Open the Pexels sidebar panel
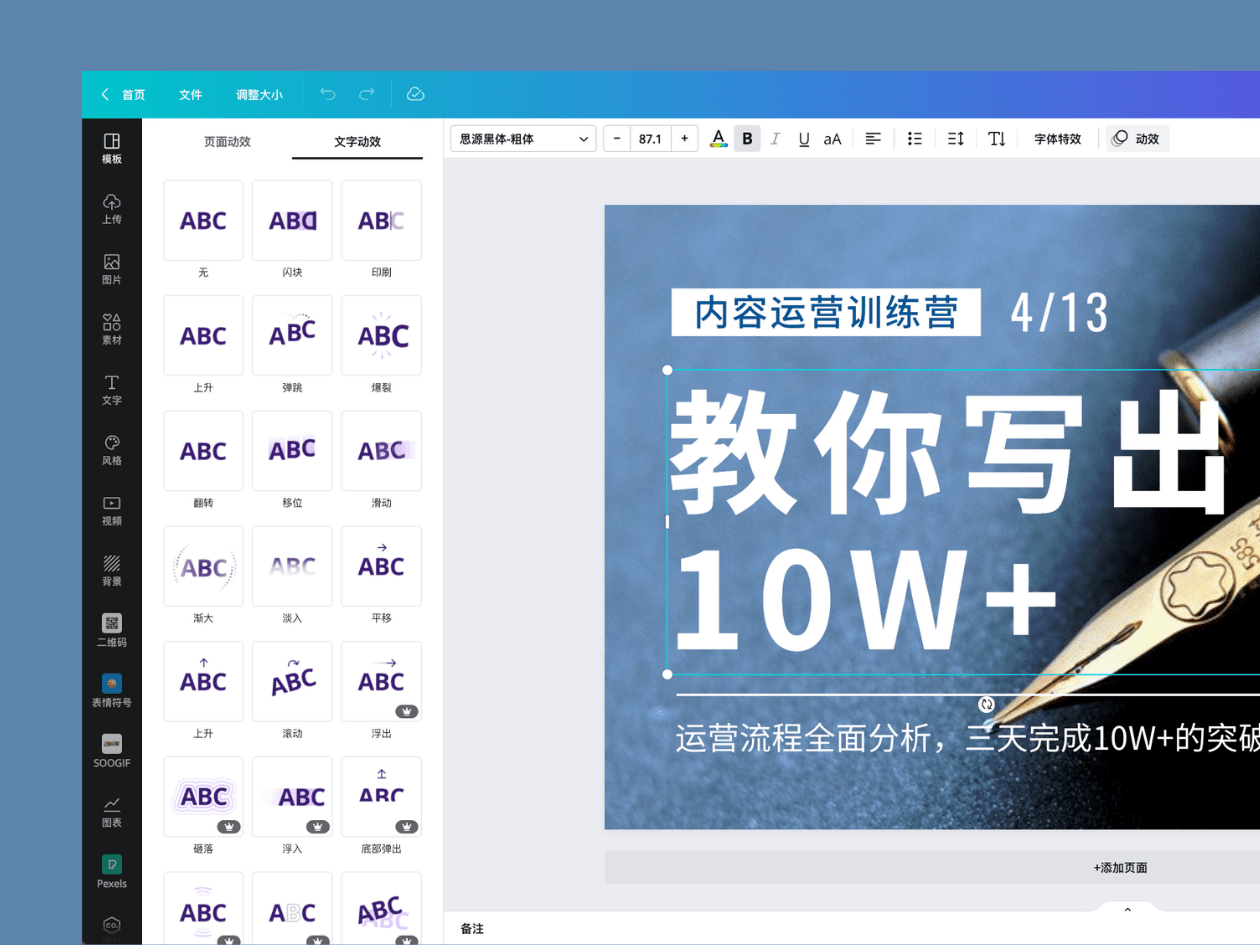1260x945 pixels. click(x=112, y=873)
